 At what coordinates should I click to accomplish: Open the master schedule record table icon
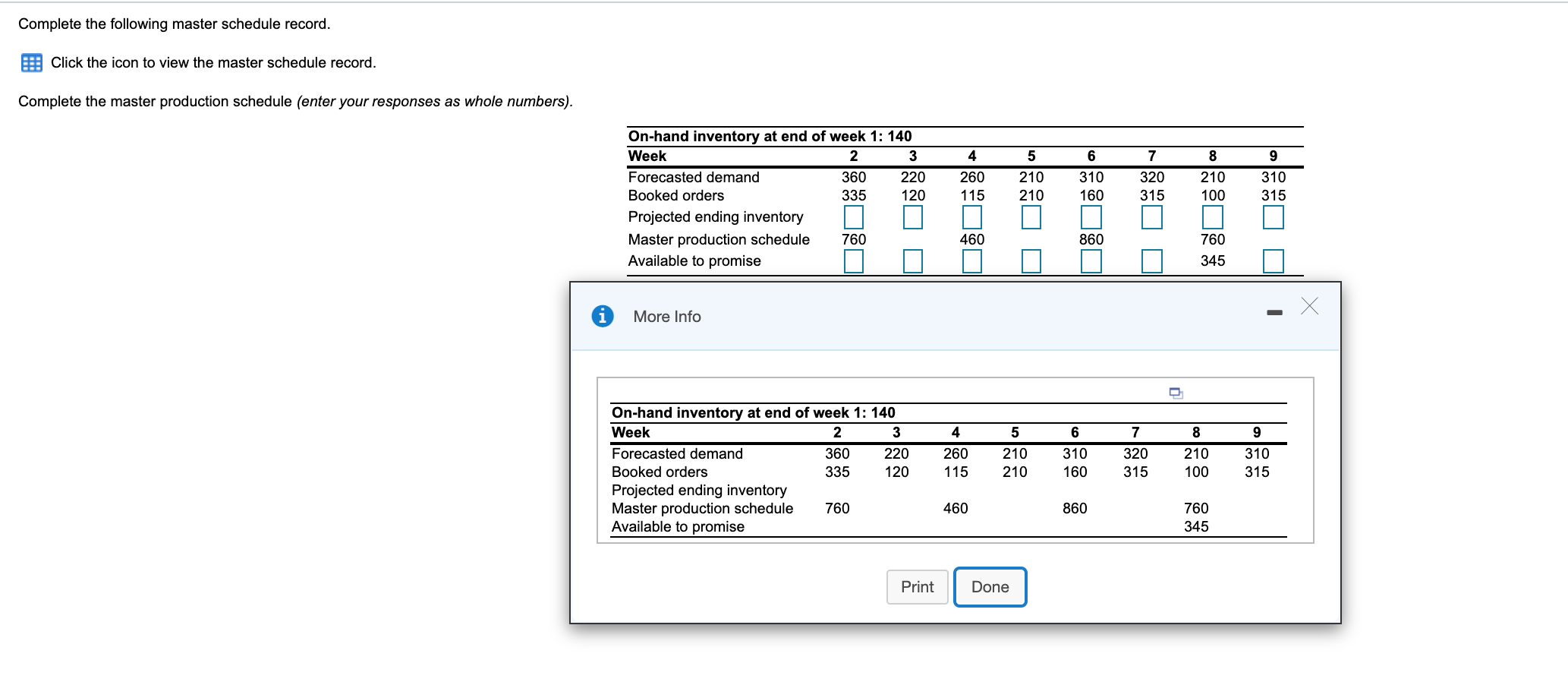pos(32,62)
